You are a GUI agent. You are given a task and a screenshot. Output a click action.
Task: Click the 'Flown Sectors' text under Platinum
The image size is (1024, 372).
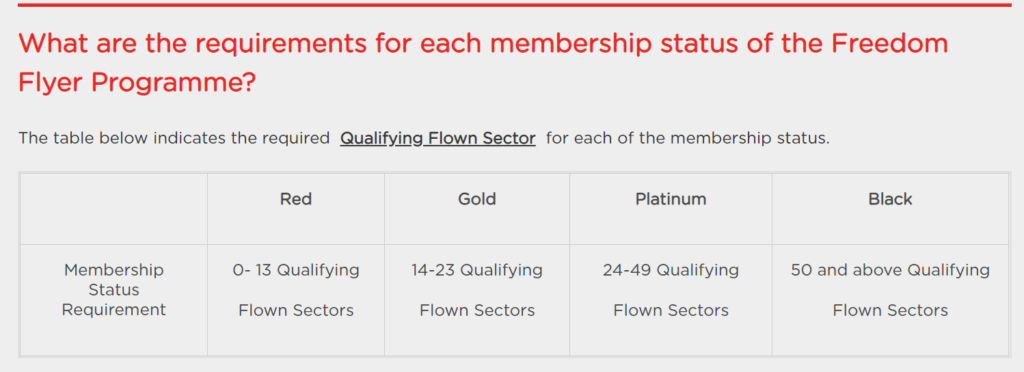coord(671,311)
